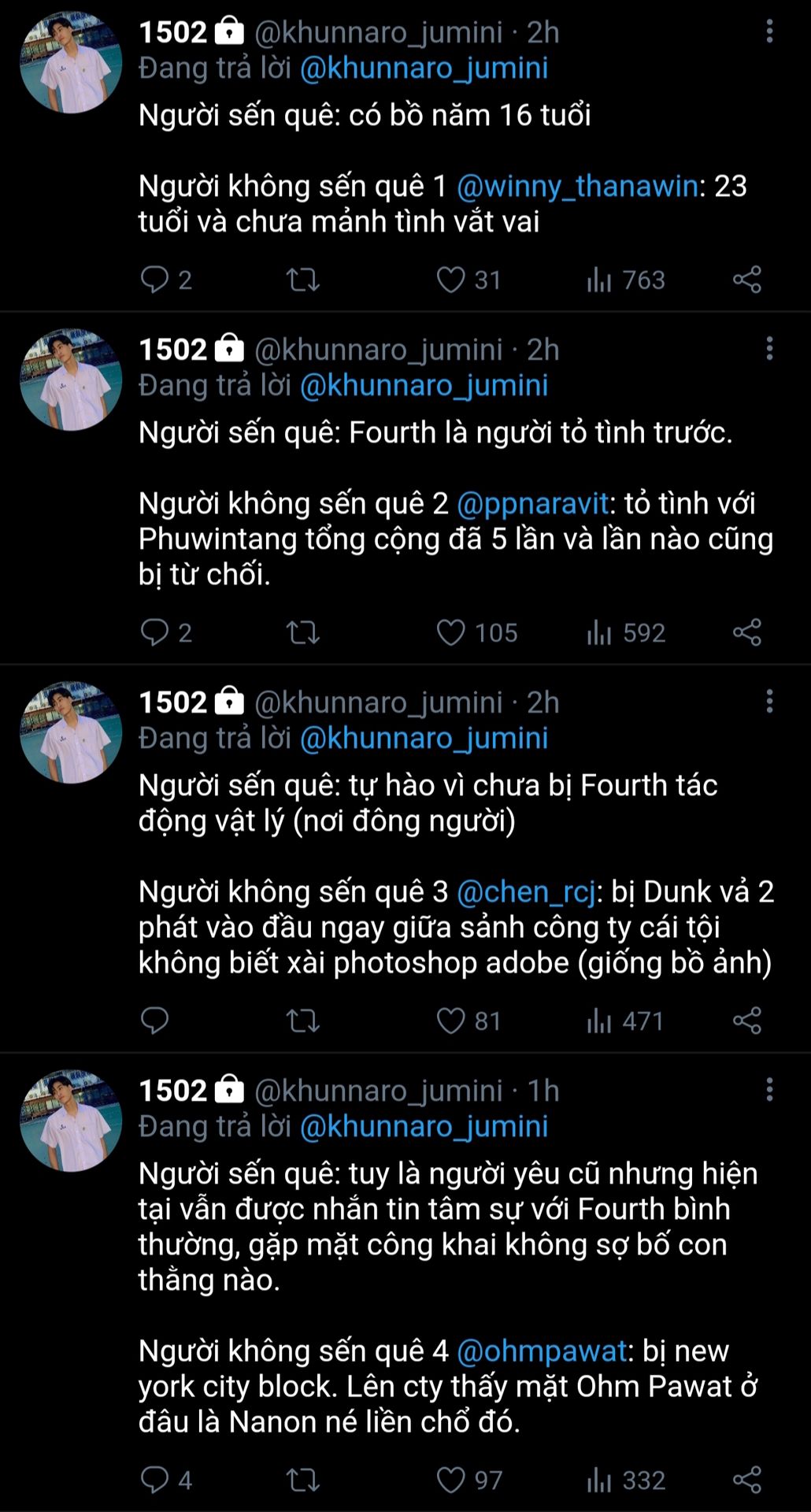Screen dimensions: 811x1512
Task: Like the tweet with 105 likes
Action: (x=451, y=632)
